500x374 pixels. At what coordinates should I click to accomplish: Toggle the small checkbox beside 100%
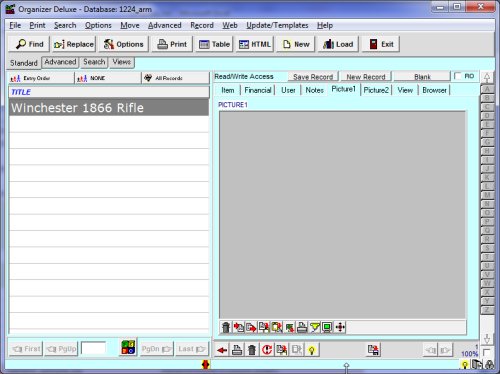click(486, 352)
